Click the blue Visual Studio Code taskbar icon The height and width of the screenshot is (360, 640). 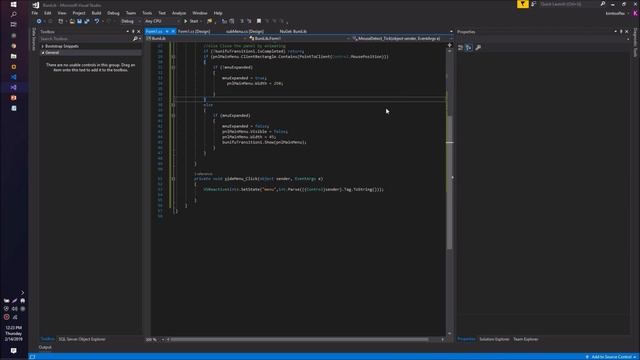click(13, 77)
